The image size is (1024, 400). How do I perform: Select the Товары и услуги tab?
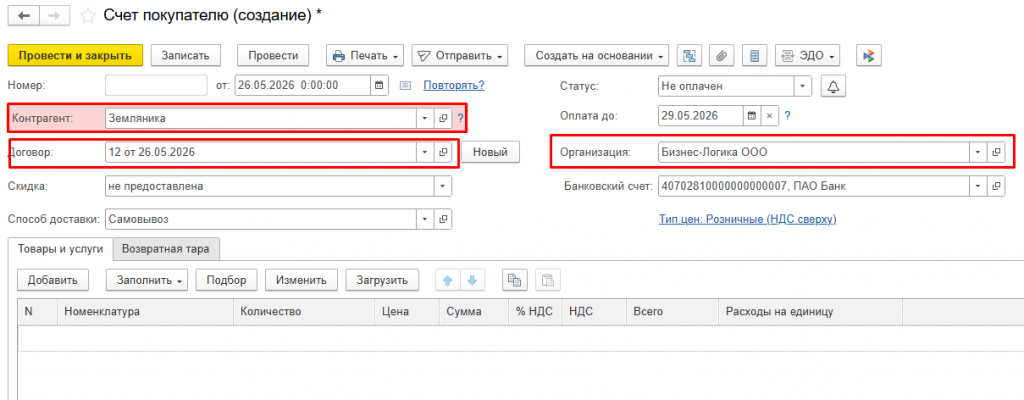click(x=60, y=249)
